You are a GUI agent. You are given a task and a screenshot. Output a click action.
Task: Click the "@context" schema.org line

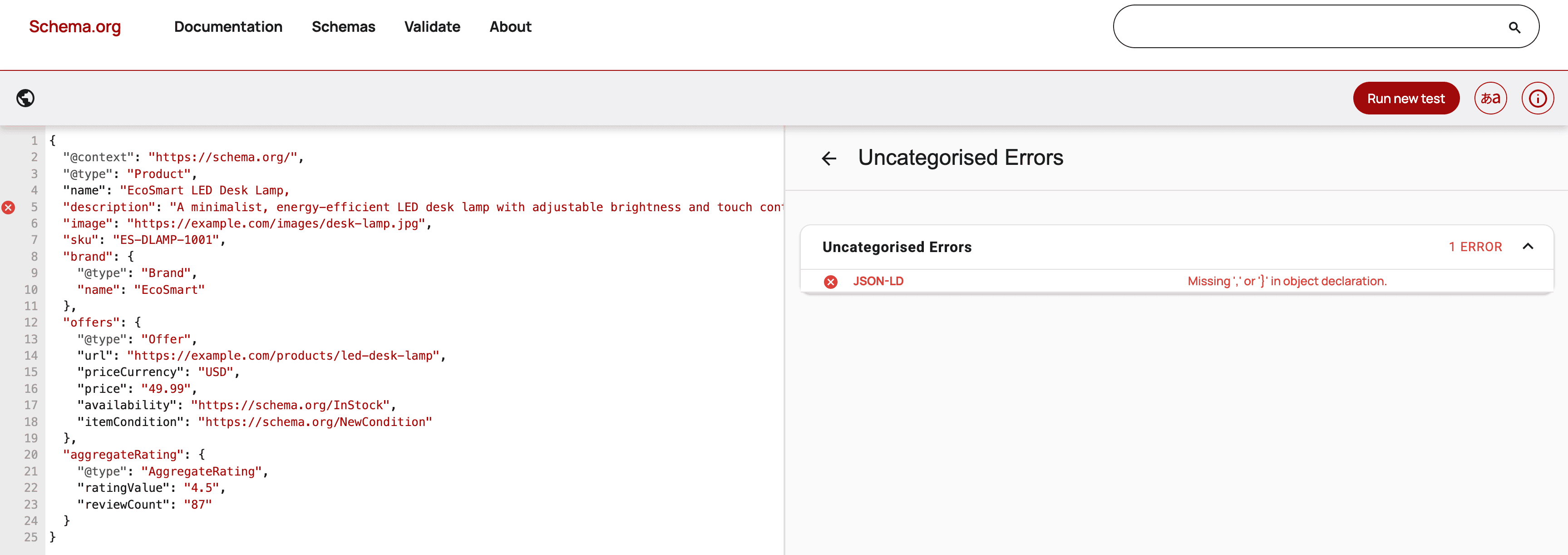click(x=183, y=157)
